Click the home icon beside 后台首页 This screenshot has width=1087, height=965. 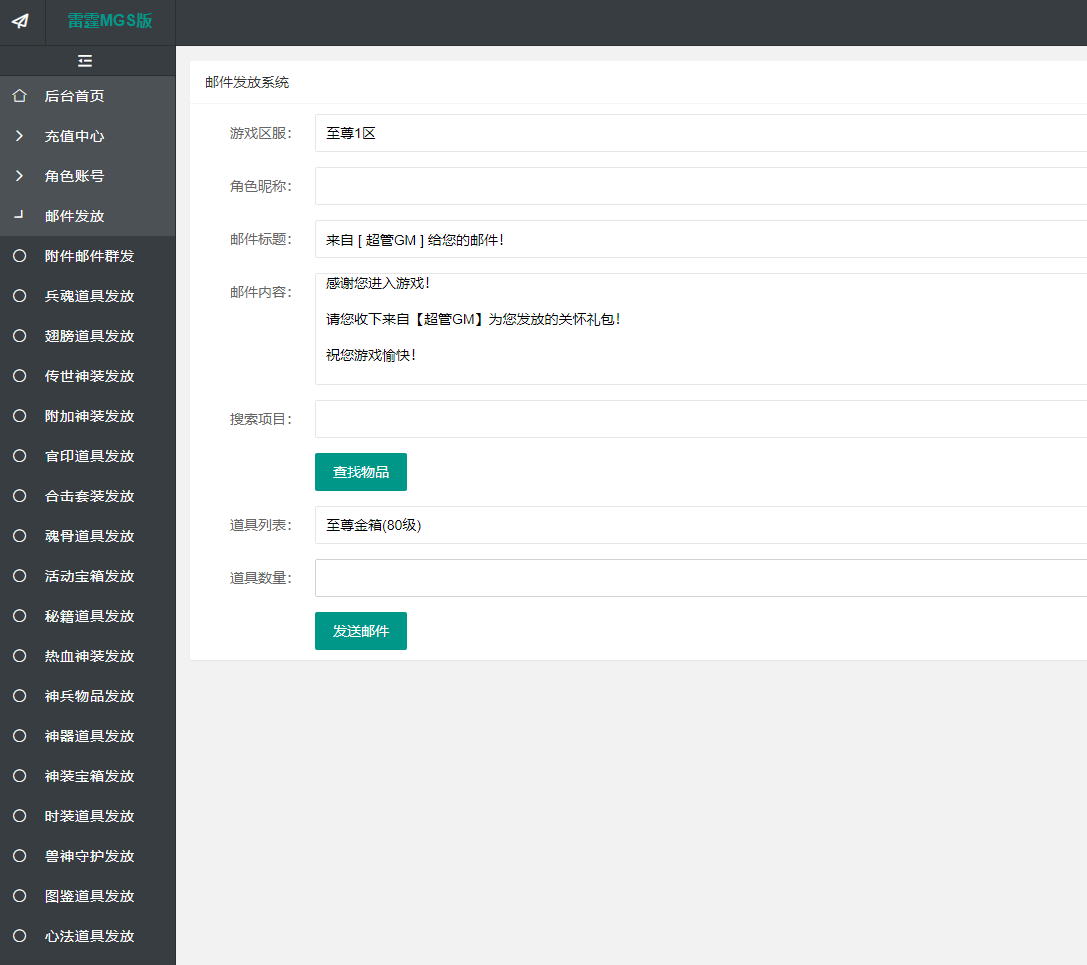coord(19,96)
